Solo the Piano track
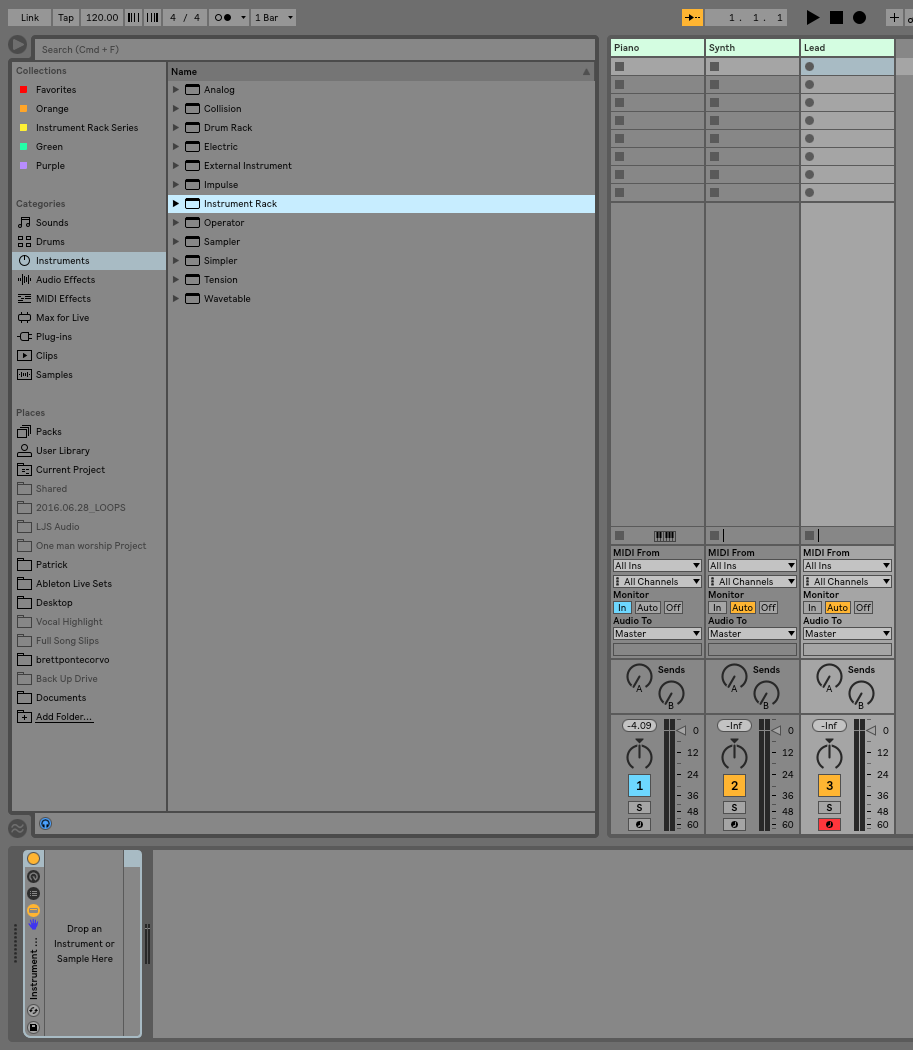This screenshot has height=1050, width=913. point(639,808)
